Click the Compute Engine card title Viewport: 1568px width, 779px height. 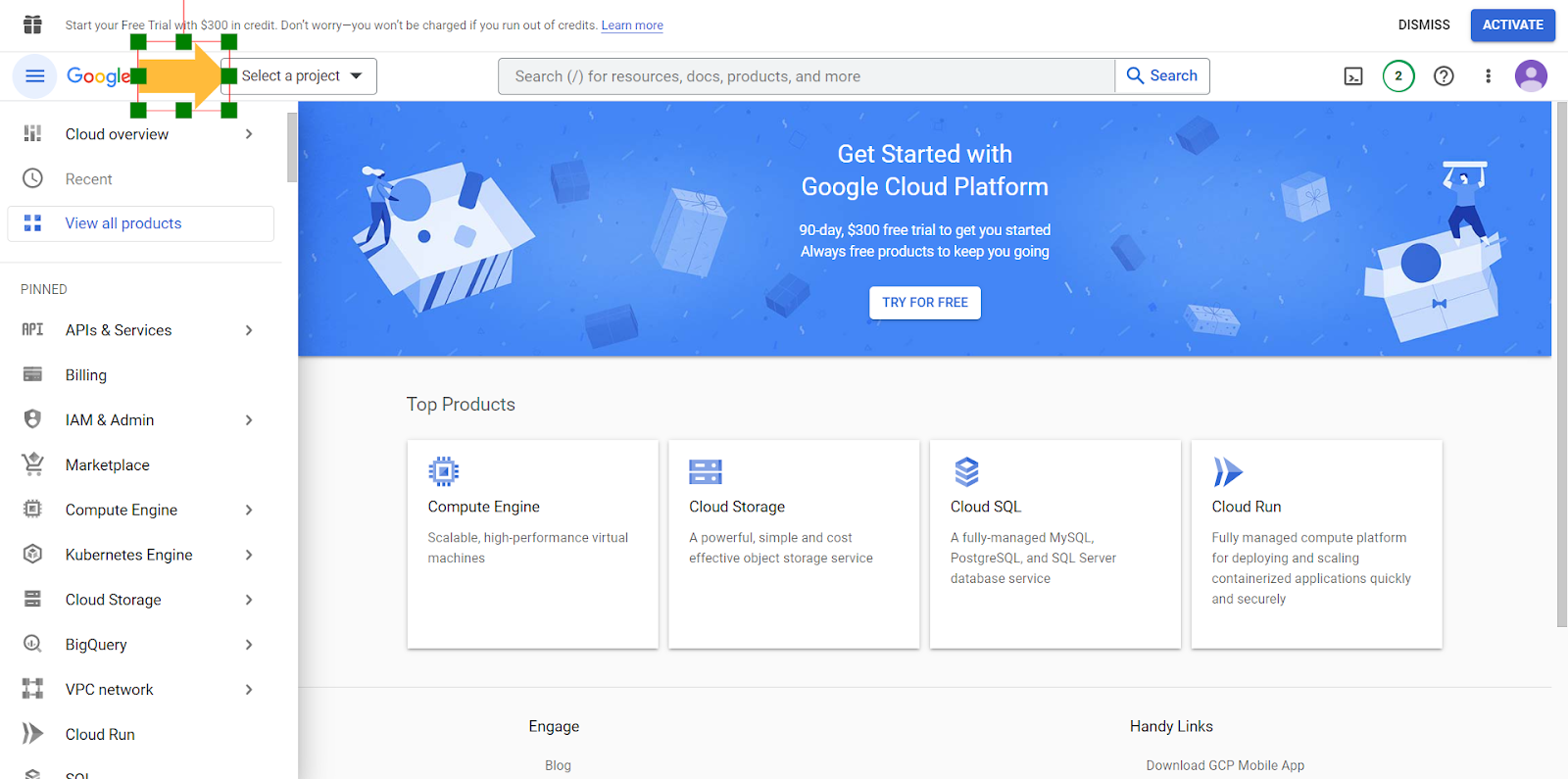pos(484,507)
